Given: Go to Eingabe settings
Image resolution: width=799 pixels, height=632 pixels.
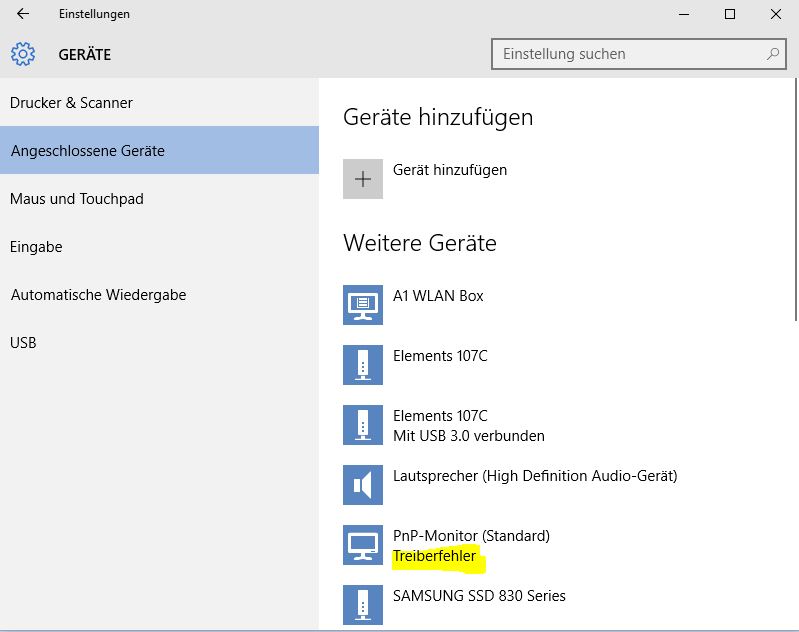Looking at the screenshot, I should (36, 247).
